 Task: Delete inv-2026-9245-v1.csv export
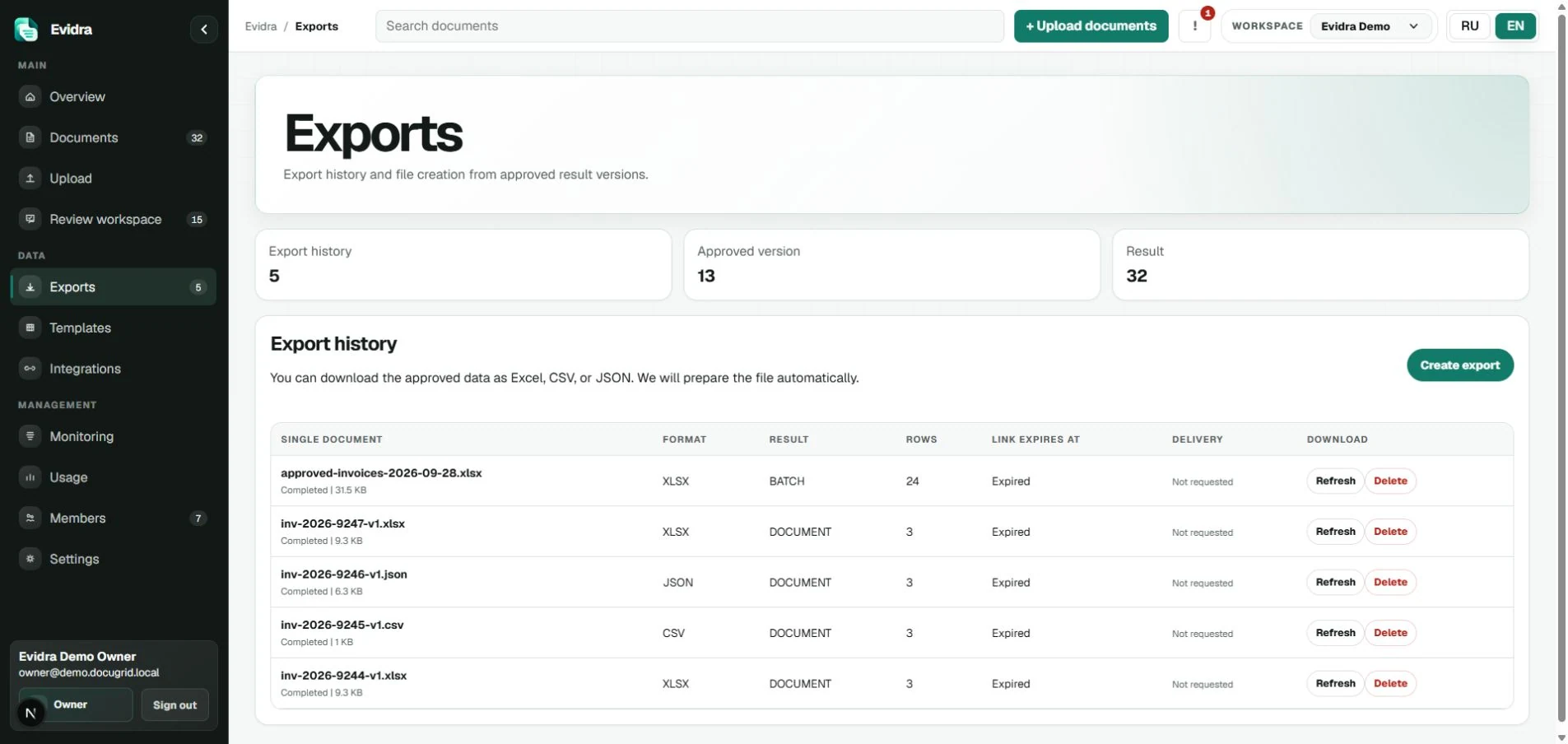1390,633
